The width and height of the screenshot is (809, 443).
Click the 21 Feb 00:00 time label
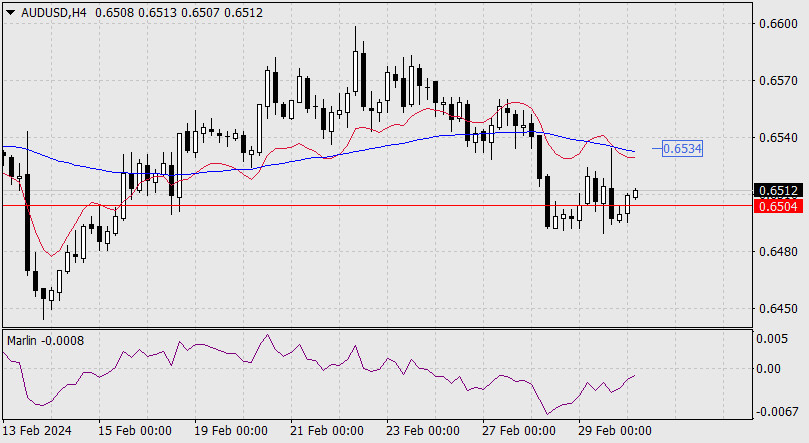coord(327,431)
